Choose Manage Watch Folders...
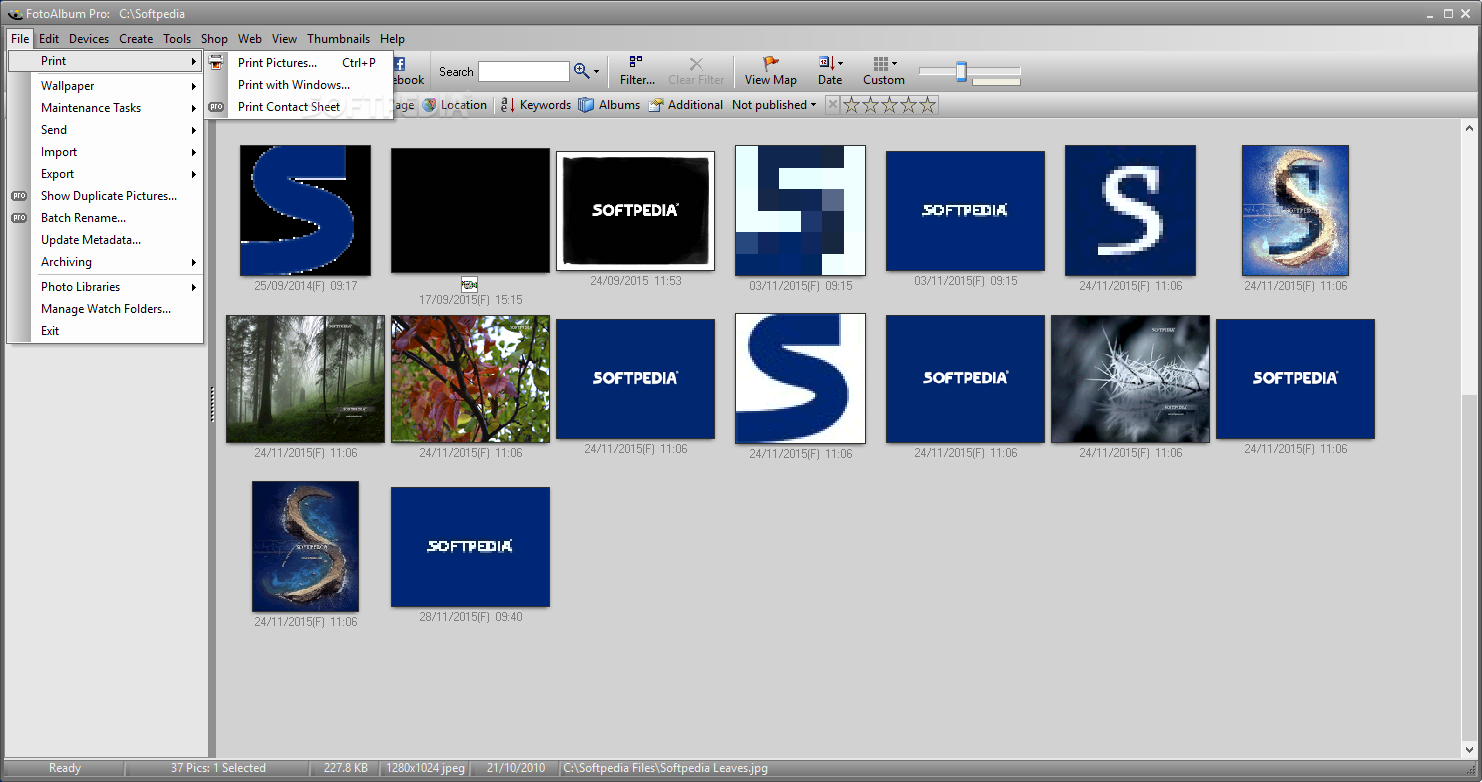1482x782 pixels. tap(105, 309)
